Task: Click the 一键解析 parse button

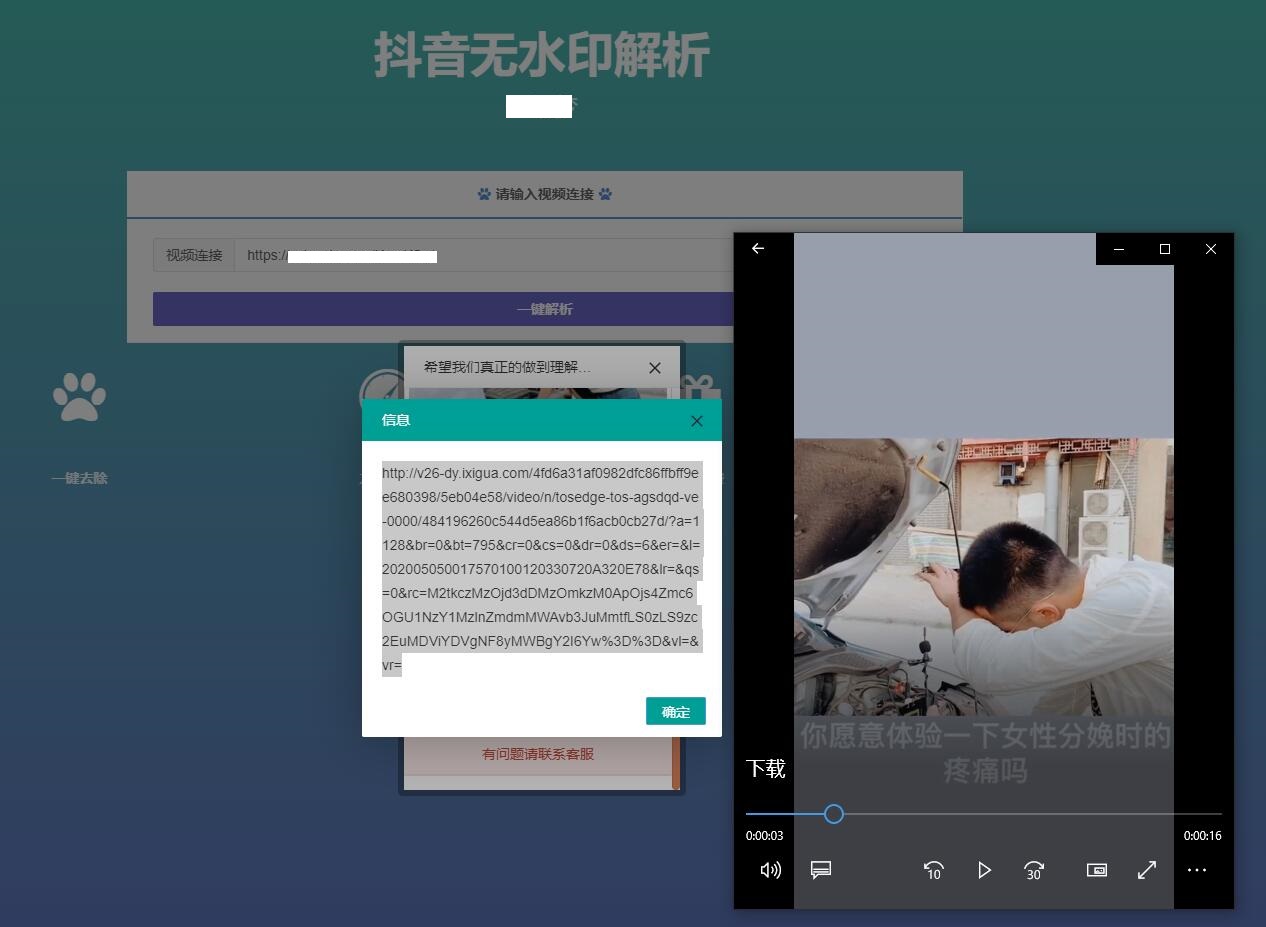Action: point(544,309)
